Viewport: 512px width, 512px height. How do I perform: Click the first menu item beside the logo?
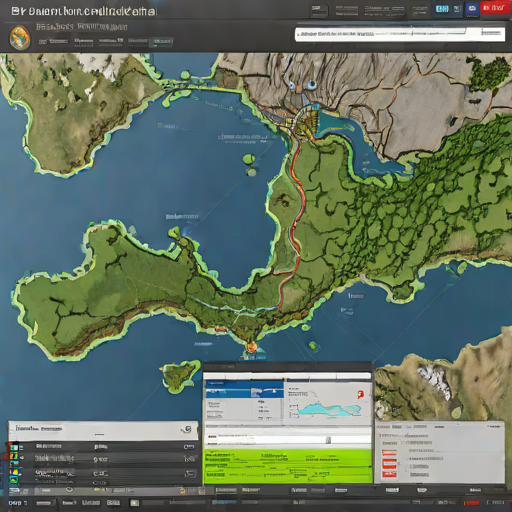tap(53, 42)
